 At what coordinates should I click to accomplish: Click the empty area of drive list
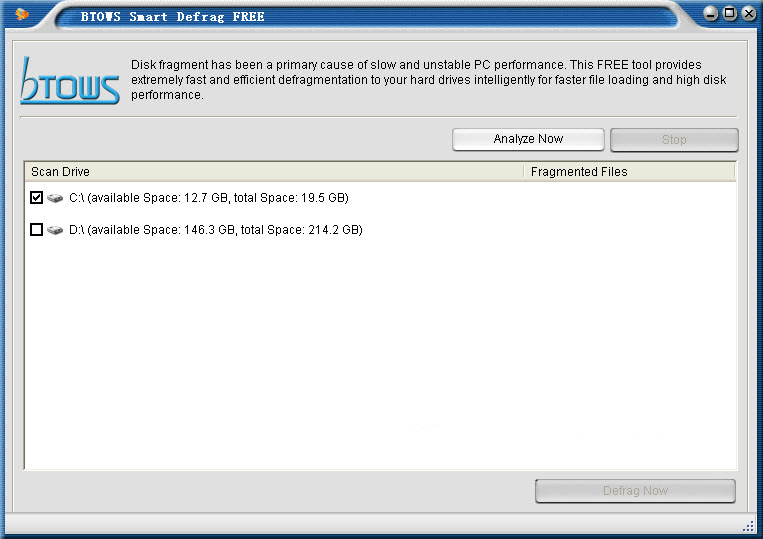pyautogui.click(x=380, y=360)
